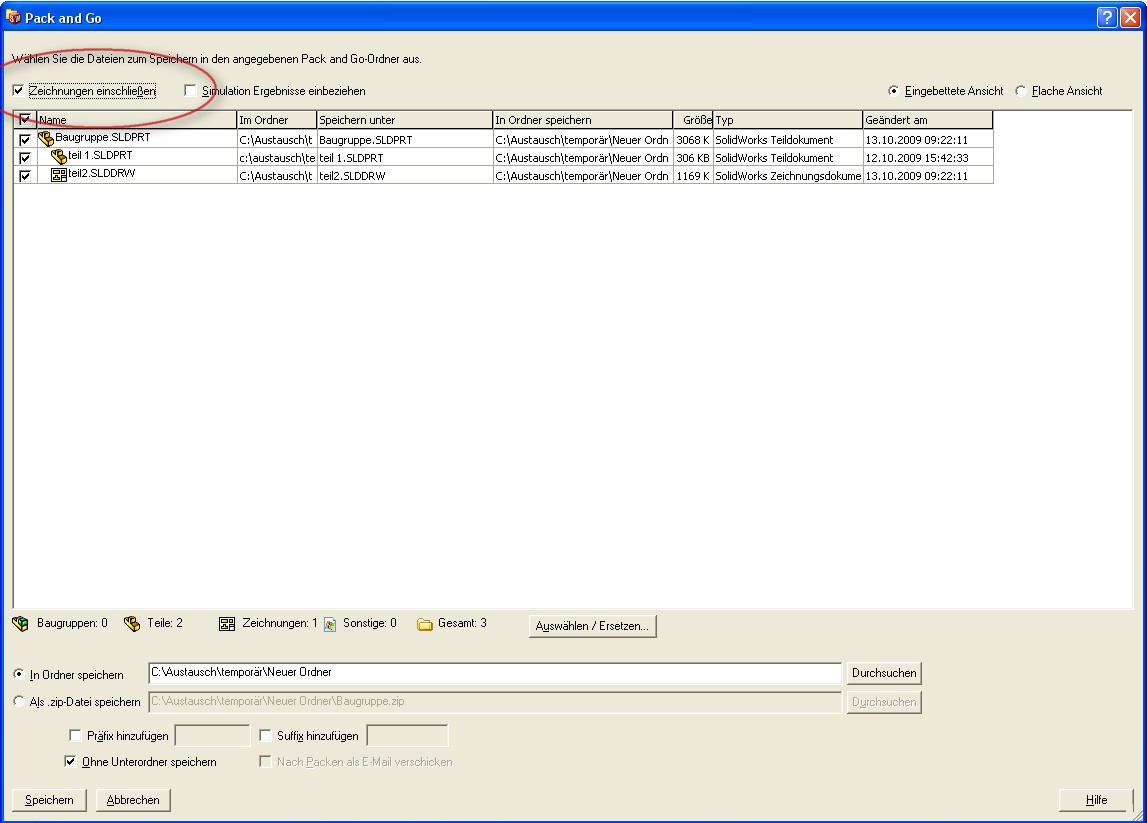Click the teil 1.SLDPRT file name
Screen dimensions: 1147x823
100,155
